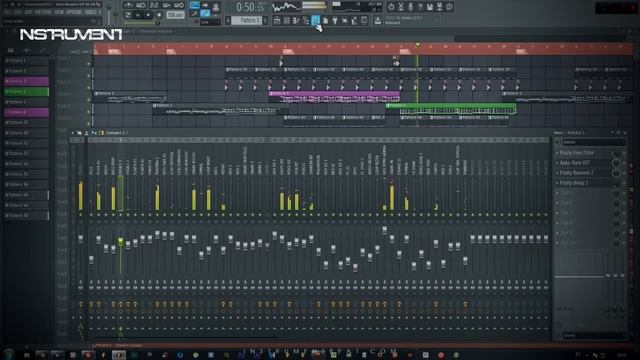Open the Patterns tab in the picker panel
This screenshot has width=640, height=360.
tap(11, 50)
